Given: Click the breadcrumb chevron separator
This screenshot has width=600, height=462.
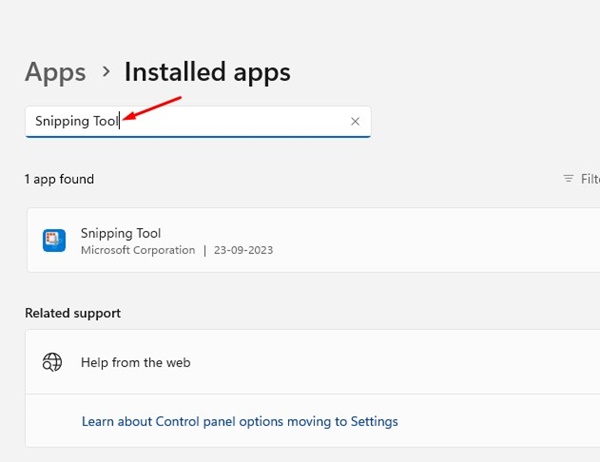Looking at the screenshot, I should click(x=106, y=72).
